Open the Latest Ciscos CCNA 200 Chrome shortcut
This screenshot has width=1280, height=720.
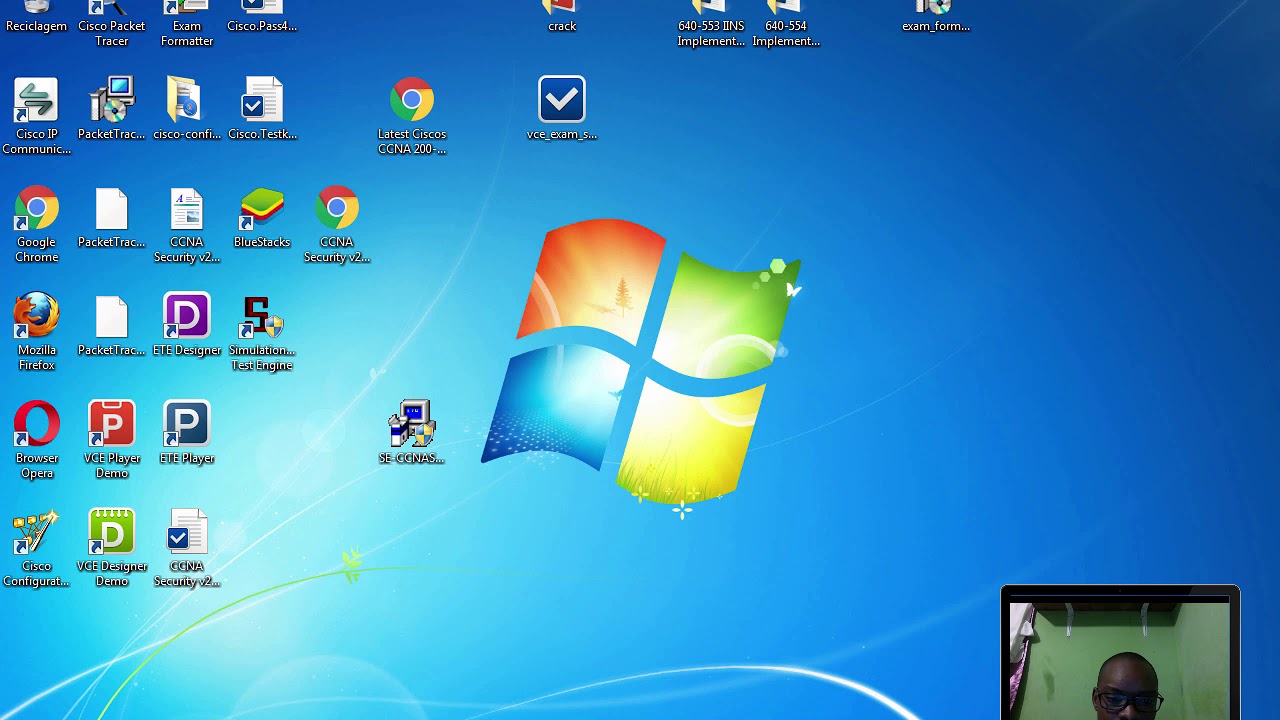click(412, 116)
